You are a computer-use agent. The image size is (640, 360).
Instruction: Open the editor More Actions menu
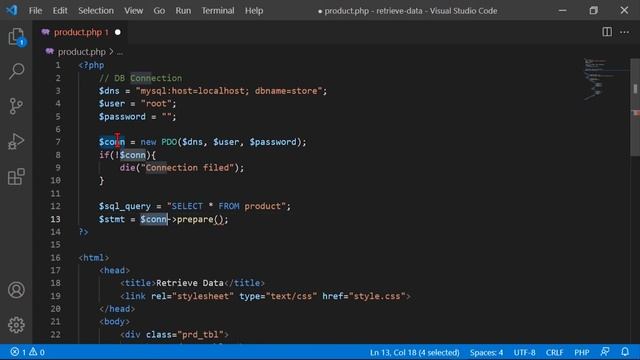point(624,32)
